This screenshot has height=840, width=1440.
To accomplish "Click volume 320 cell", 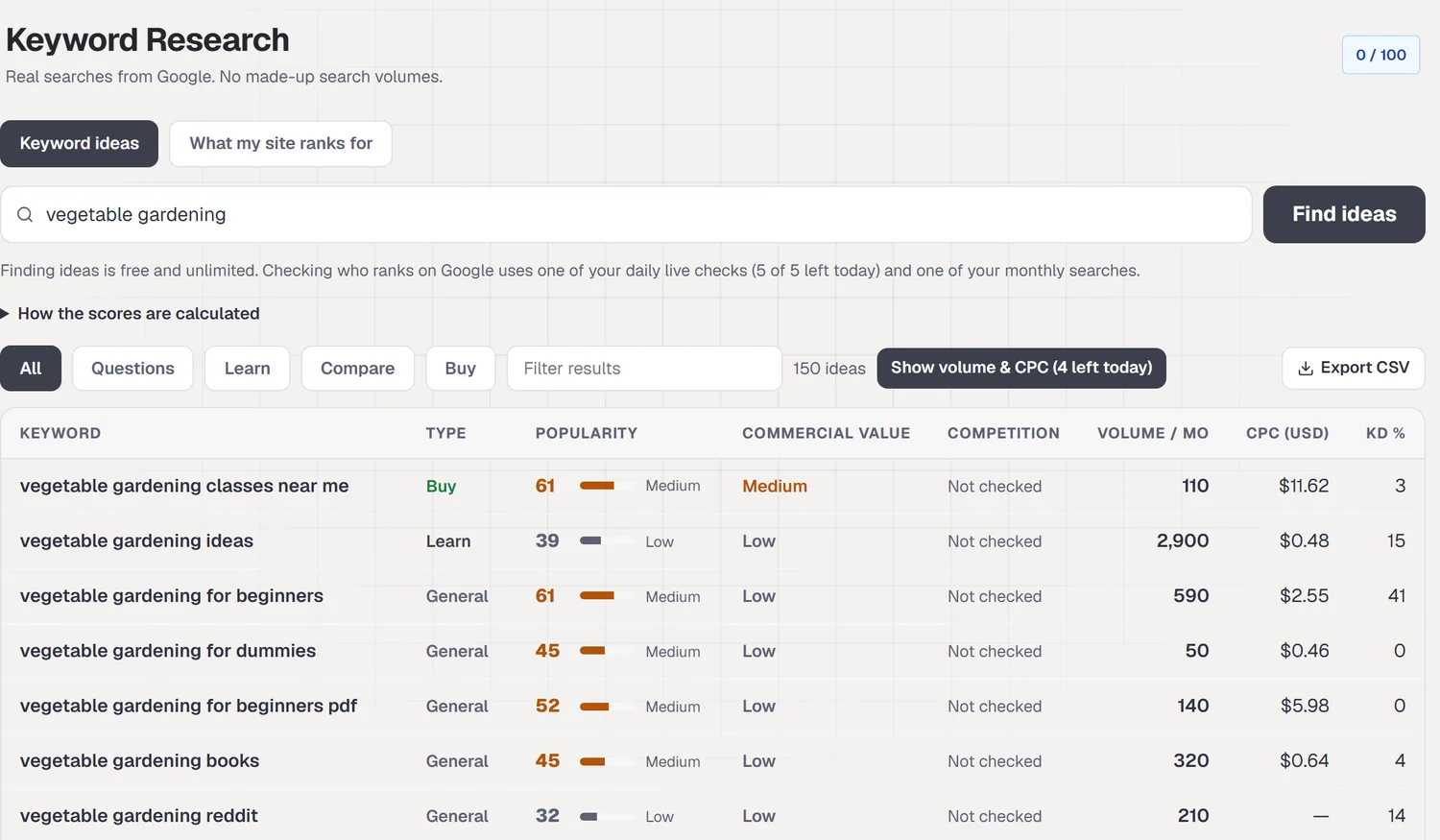I will (1191, 760).
